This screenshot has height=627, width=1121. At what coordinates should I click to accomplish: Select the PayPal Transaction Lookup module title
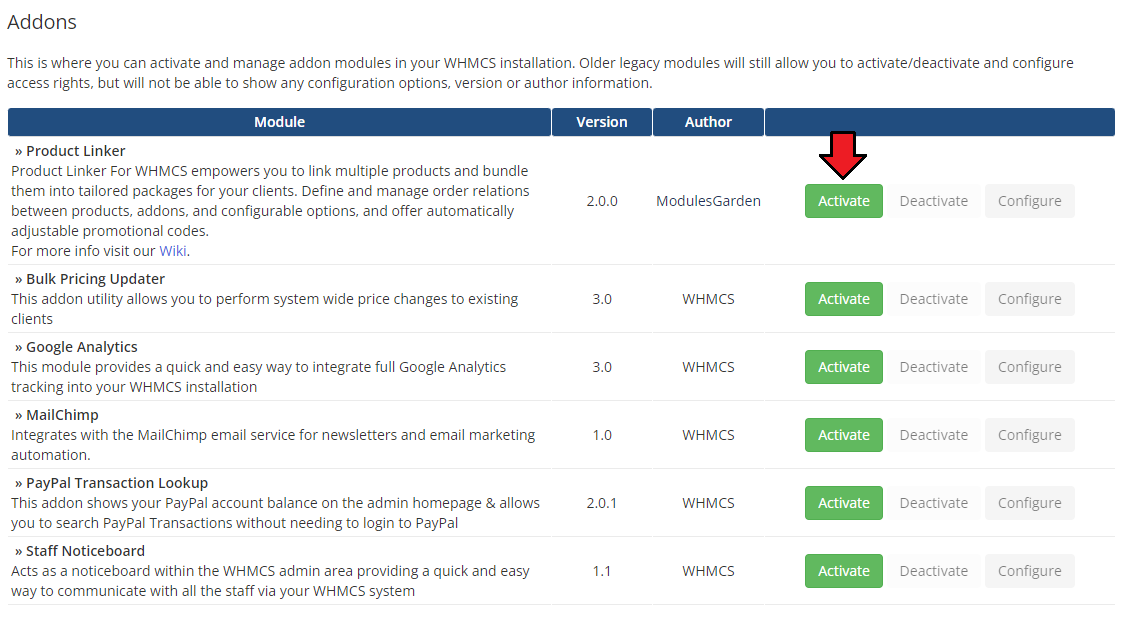[117, 483]
